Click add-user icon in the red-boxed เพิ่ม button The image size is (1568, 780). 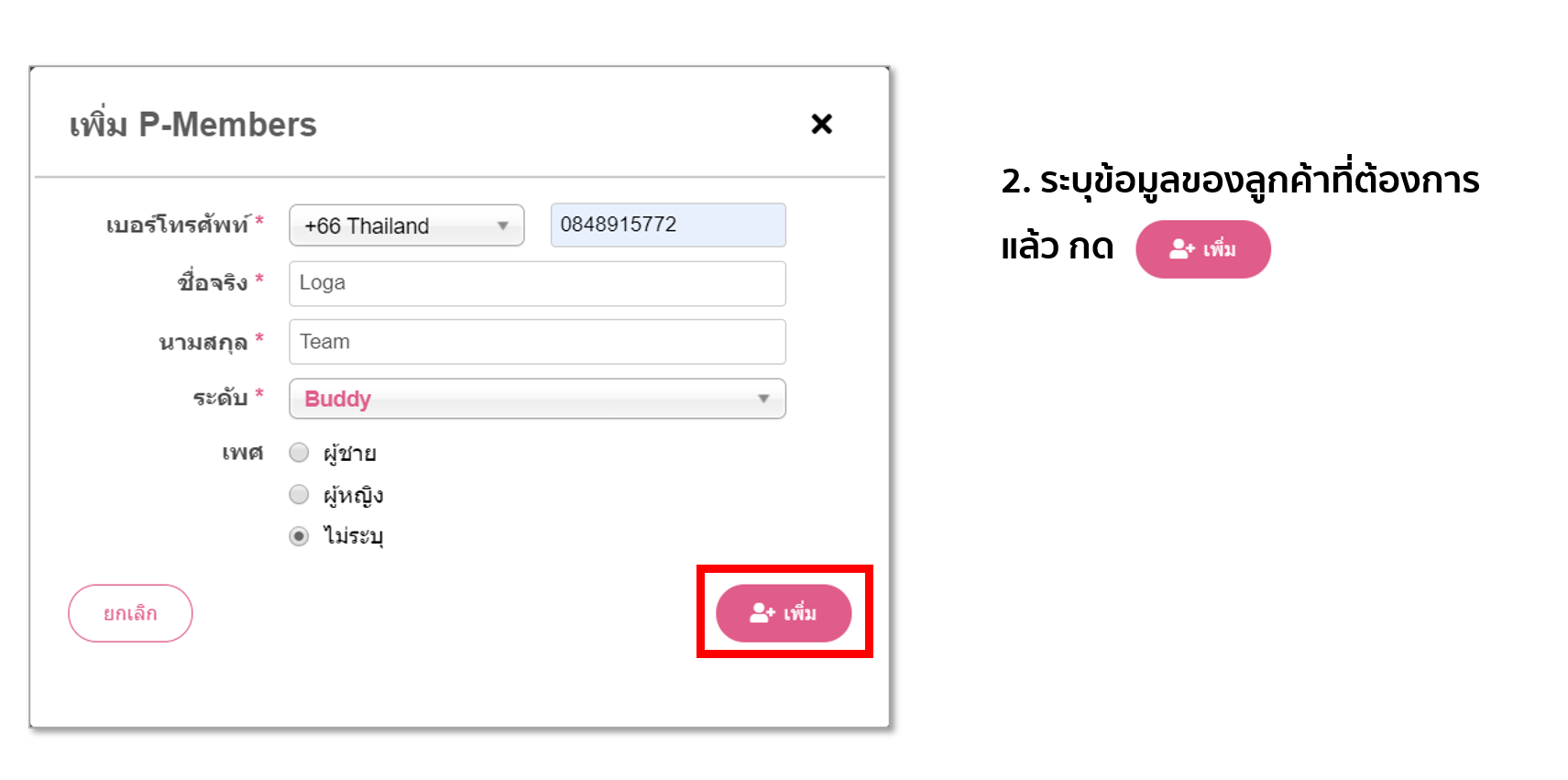click(x=762, y=613)
